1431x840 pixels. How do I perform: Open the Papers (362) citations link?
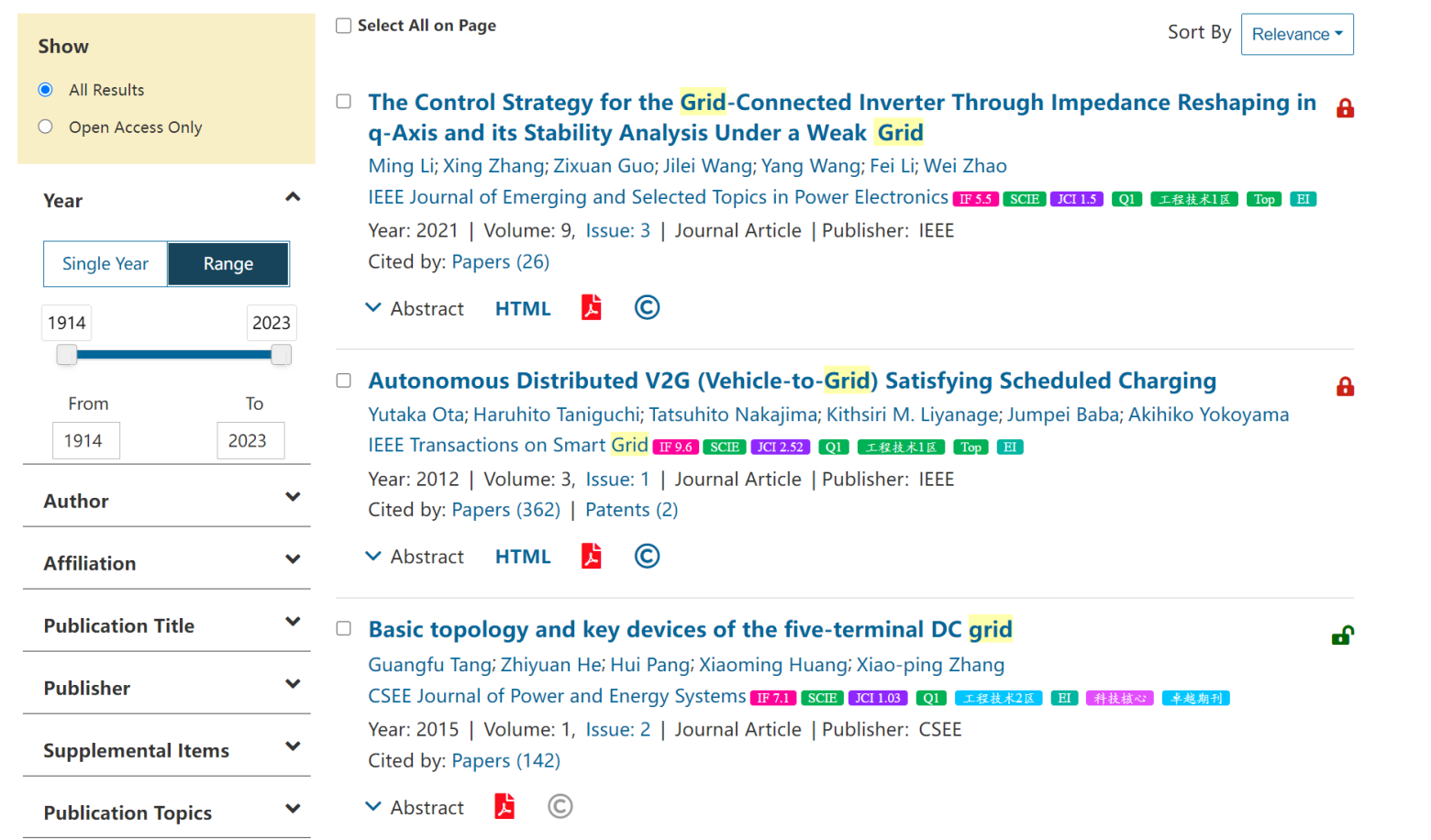pos(505,510)
